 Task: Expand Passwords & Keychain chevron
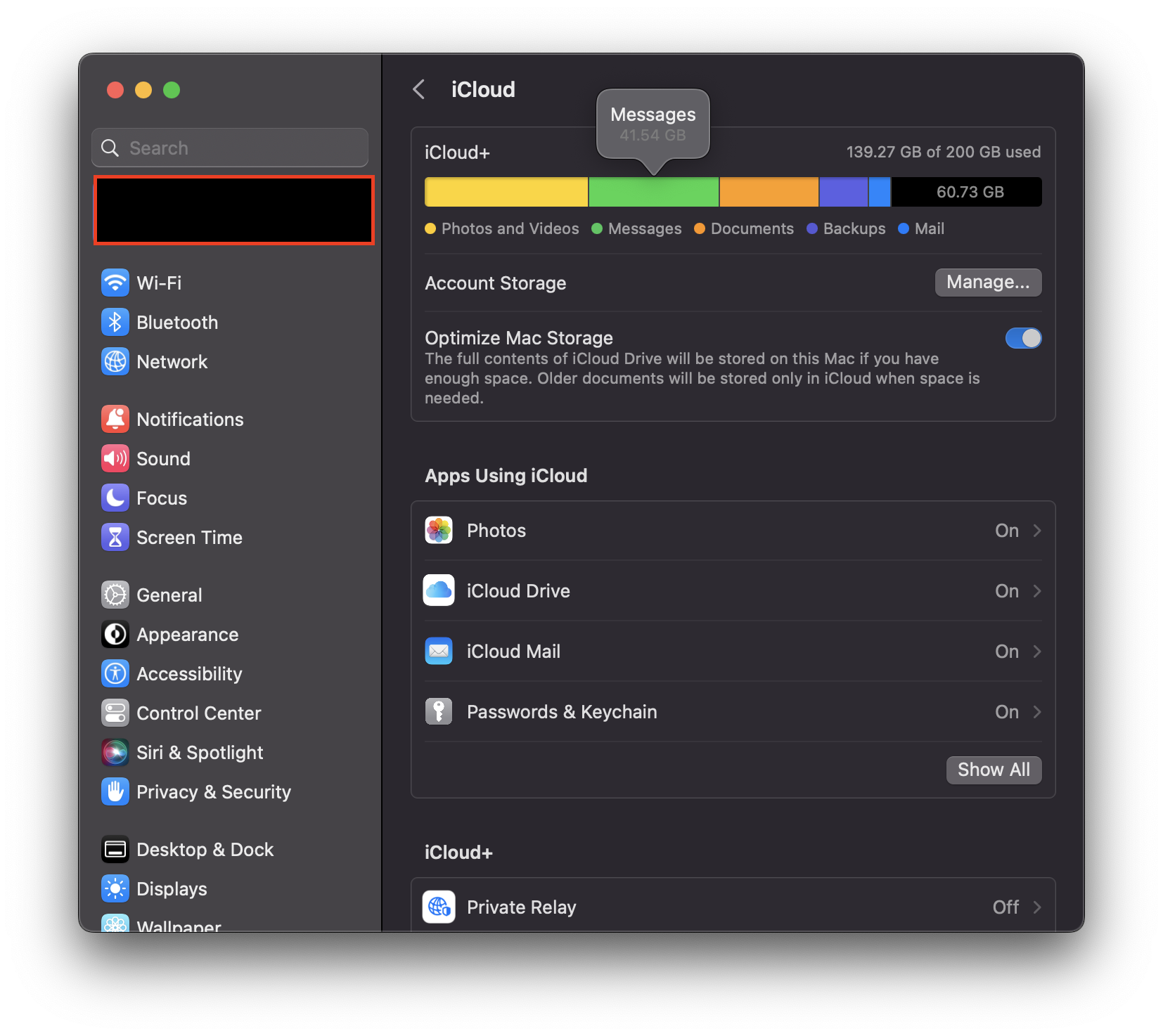(x=1037, y=712)
